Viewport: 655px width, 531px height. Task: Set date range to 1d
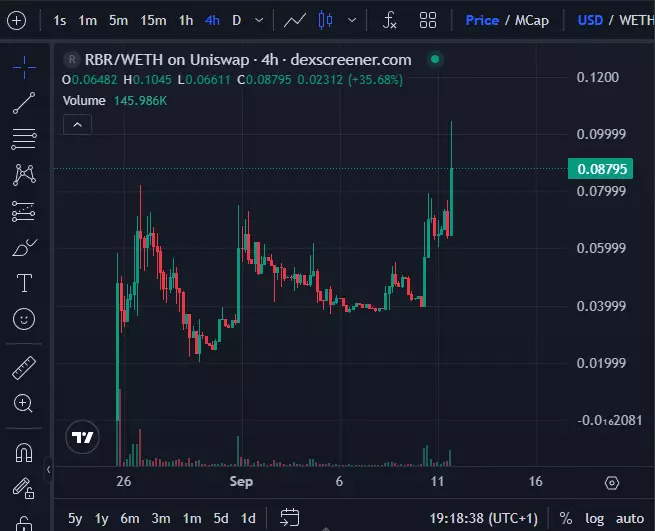[248, 518]
